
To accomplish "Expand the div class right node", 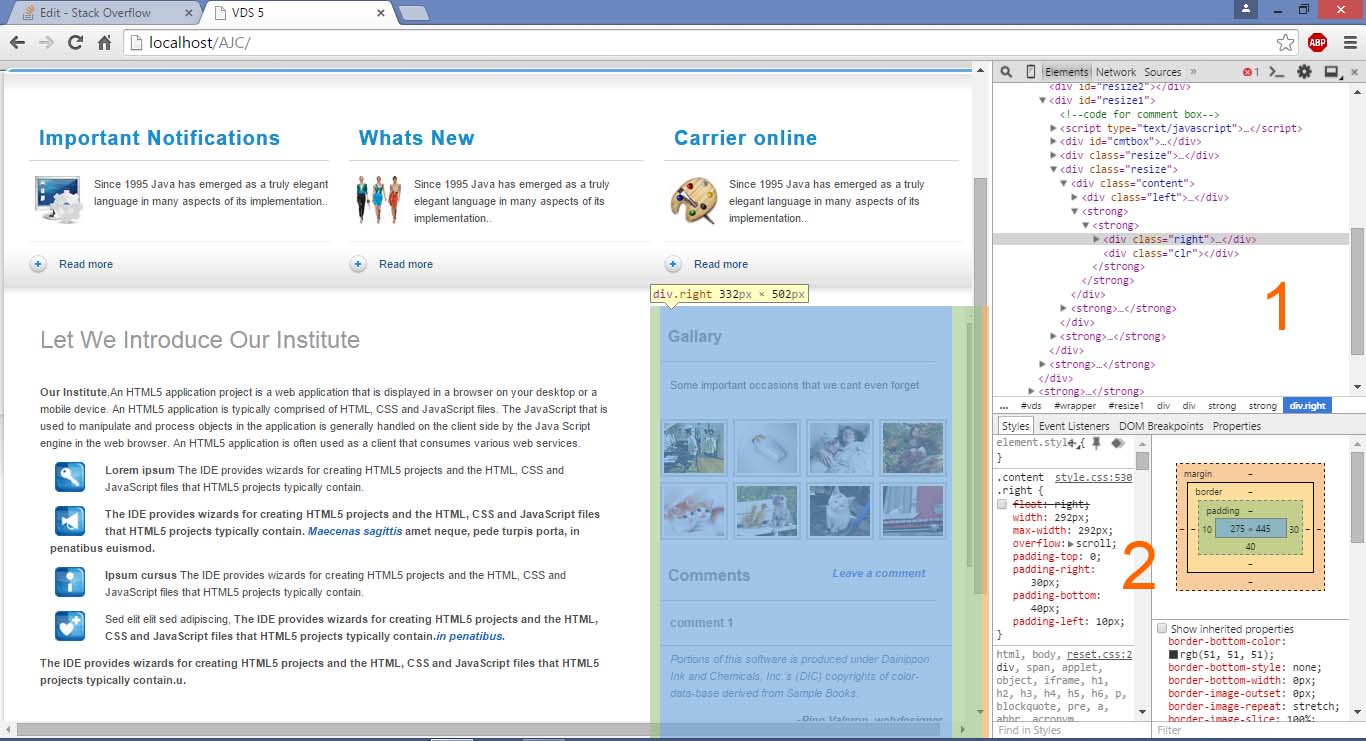I will pyautogui.click(x=1097, y=239).
